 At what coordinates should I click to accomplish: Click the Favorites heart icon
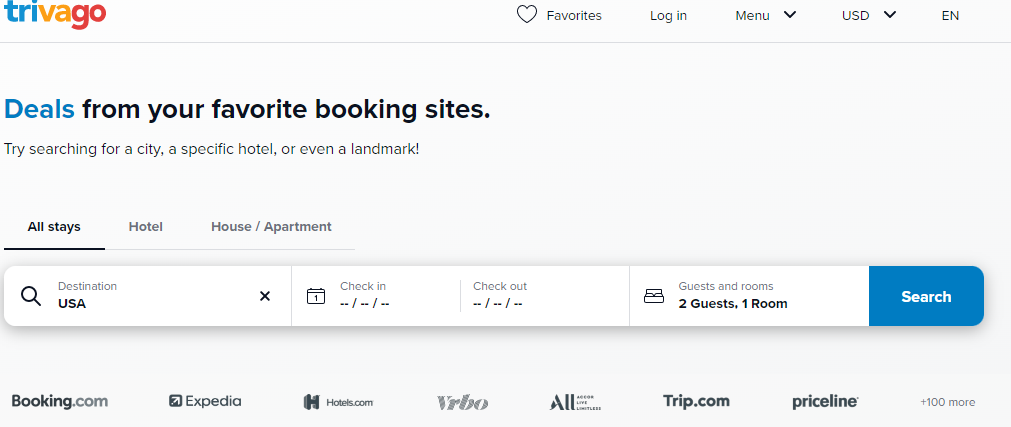(527, 15)
